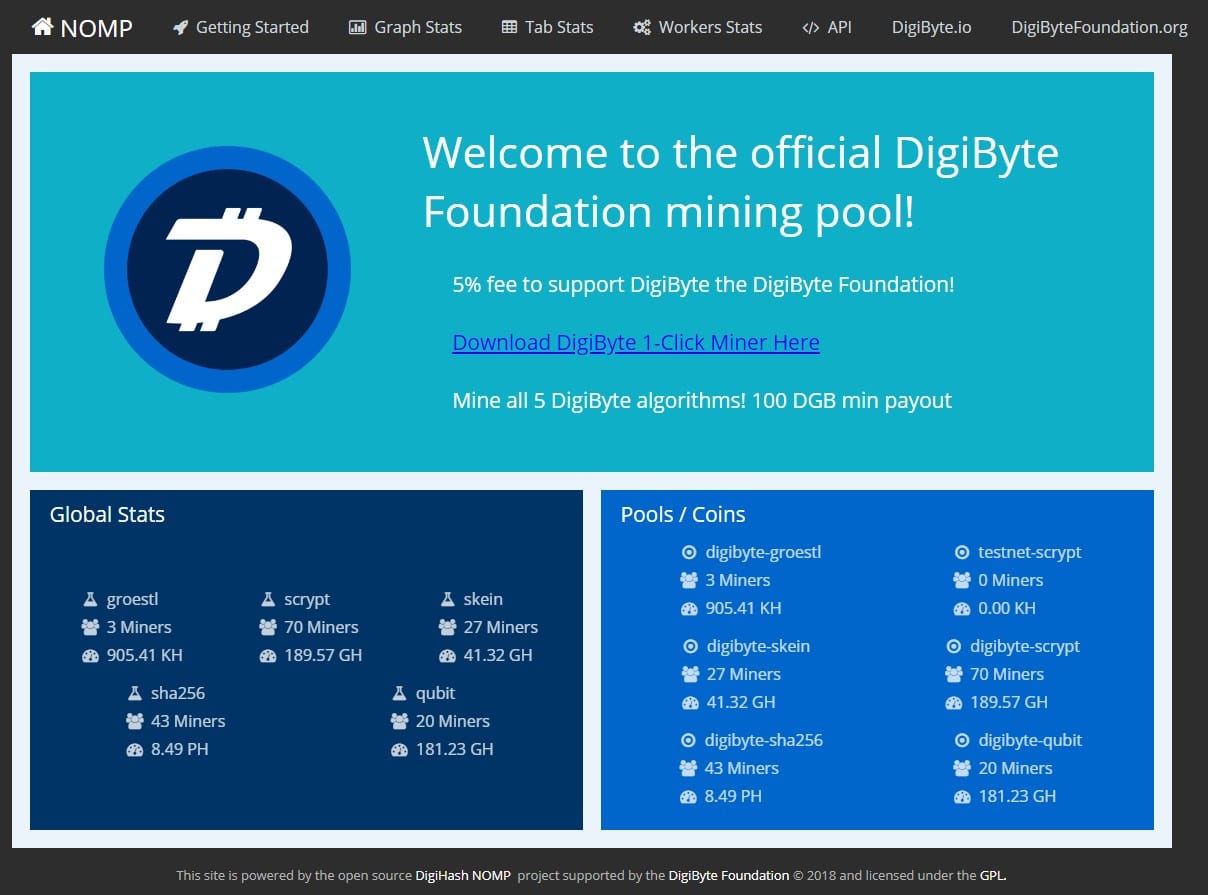Open the GPL license footer link

coord(991,875)
